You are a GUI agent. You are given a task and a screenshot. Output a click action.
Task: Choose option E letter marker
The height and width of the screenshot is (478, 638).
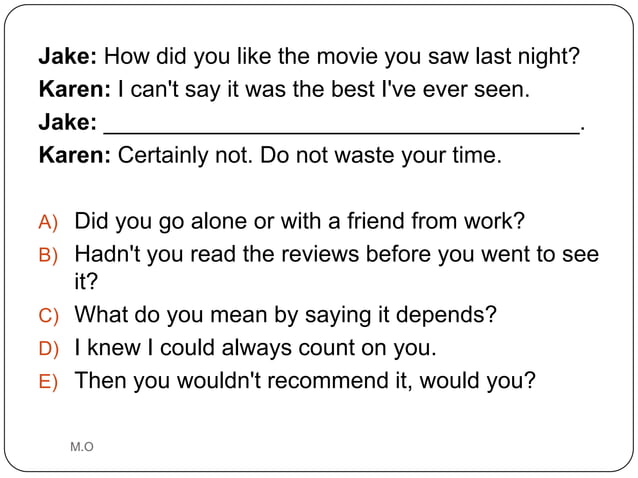coord(49,381)
